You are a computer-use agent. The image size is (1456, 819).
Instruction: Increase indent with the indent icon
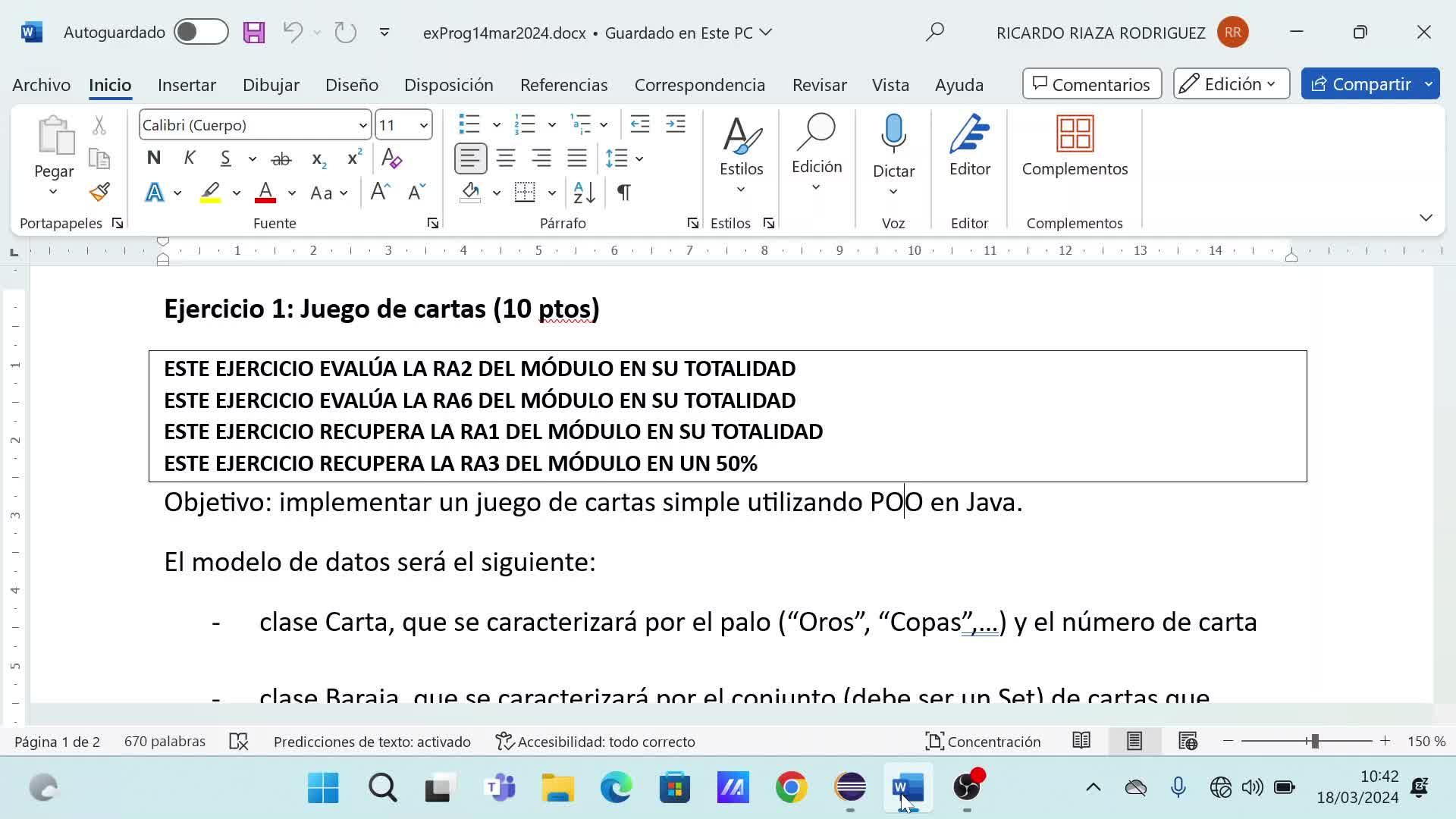tap(675, 124)
